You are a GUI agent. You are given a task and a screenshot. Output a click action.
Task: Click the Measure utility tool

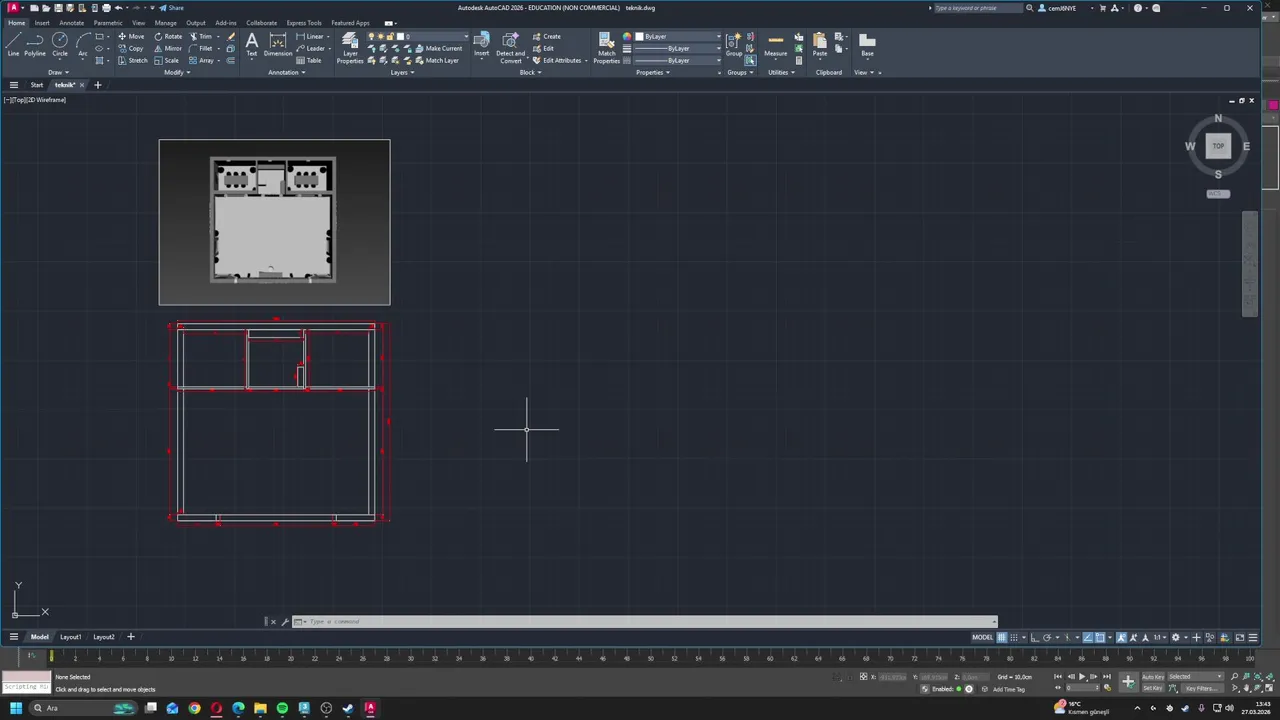776,45
